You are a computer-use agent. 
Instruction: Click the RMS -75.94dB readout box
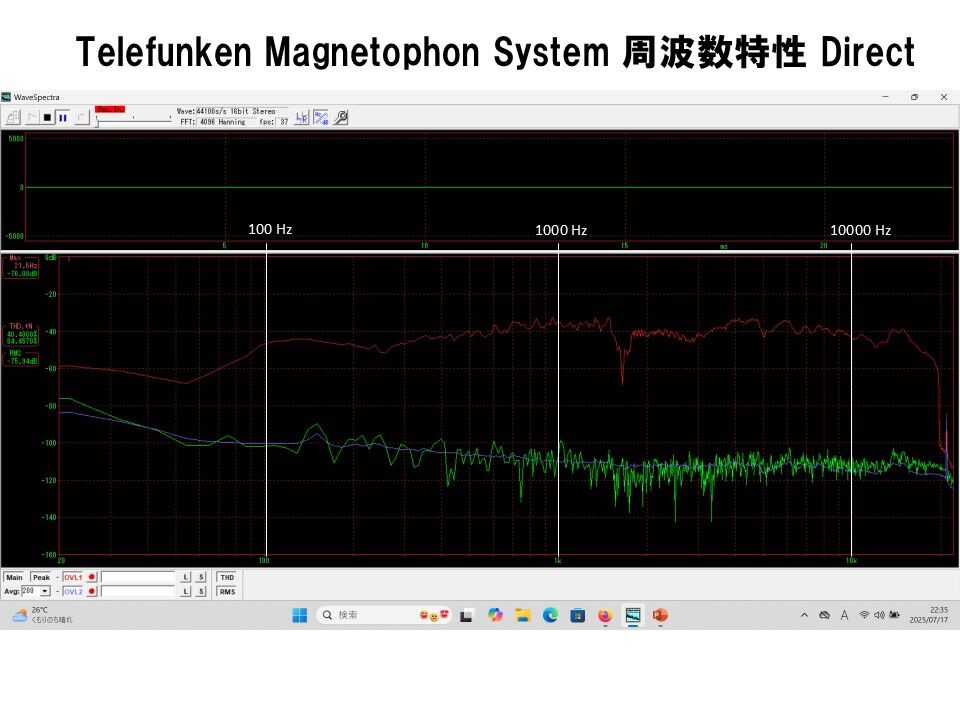tap(22, 358)
